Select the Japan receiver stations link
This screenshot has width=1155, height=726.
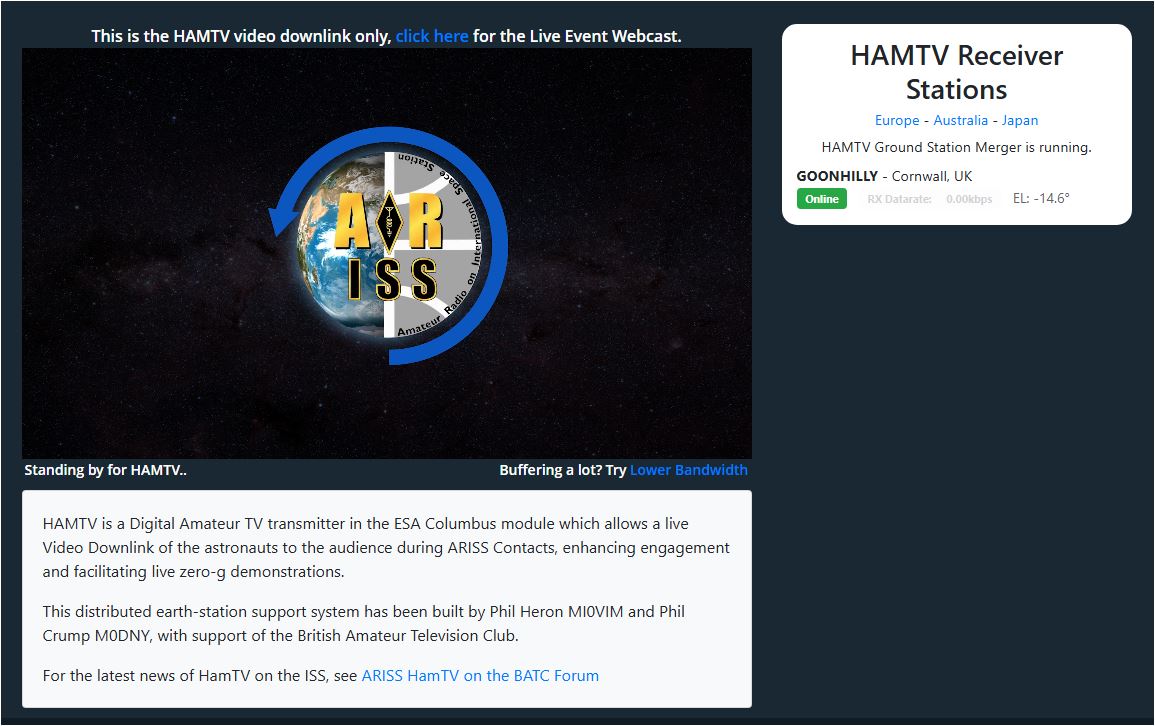1019,120
